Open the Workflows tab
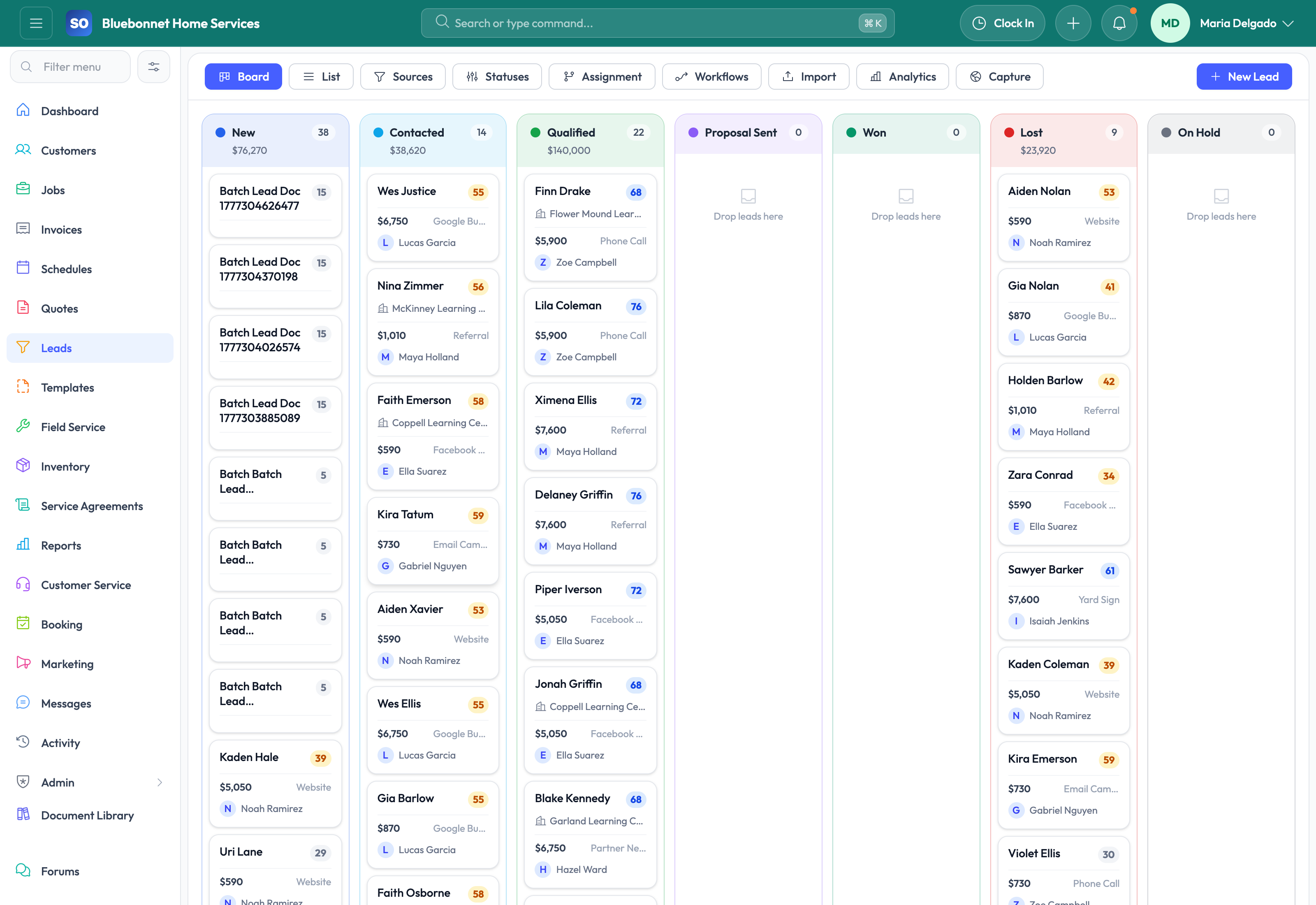1316x905 pixels. (711, 77)
